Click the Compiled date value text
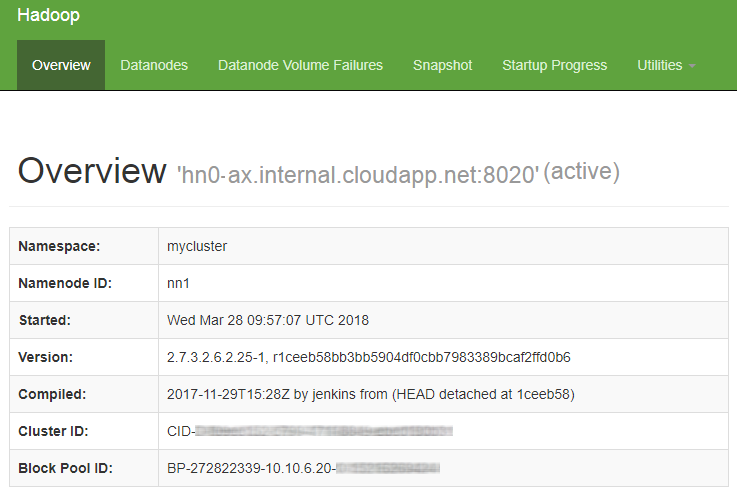The height and width of the screenshot is (496, 737). 370,394
